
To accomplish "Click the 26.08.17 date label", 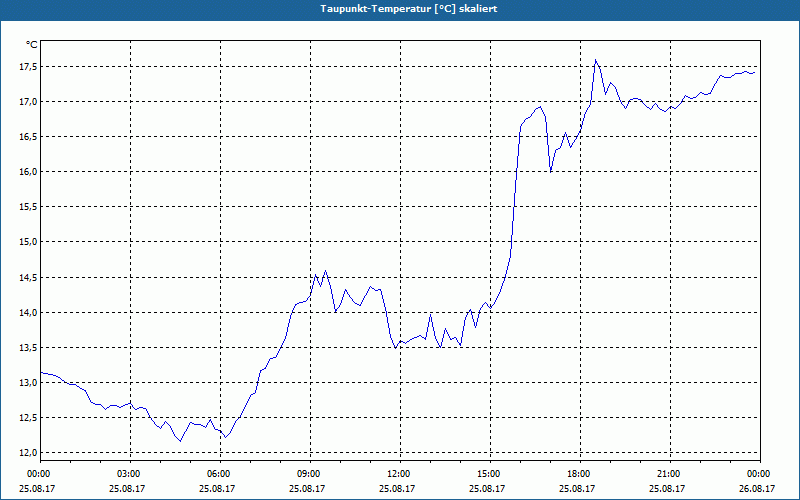I will [x=757, y=488].
